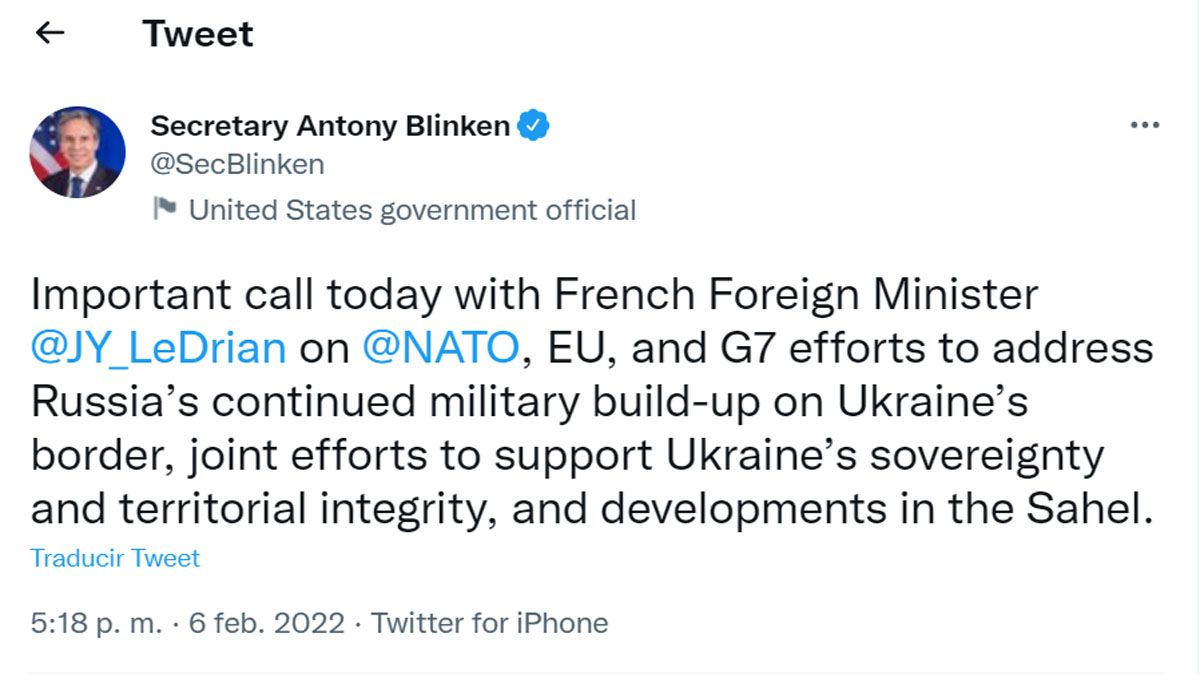The height and width of the screenshot is (675, 1200).
Task: Click the blue verified badge
Action: (x=535, y=126)
